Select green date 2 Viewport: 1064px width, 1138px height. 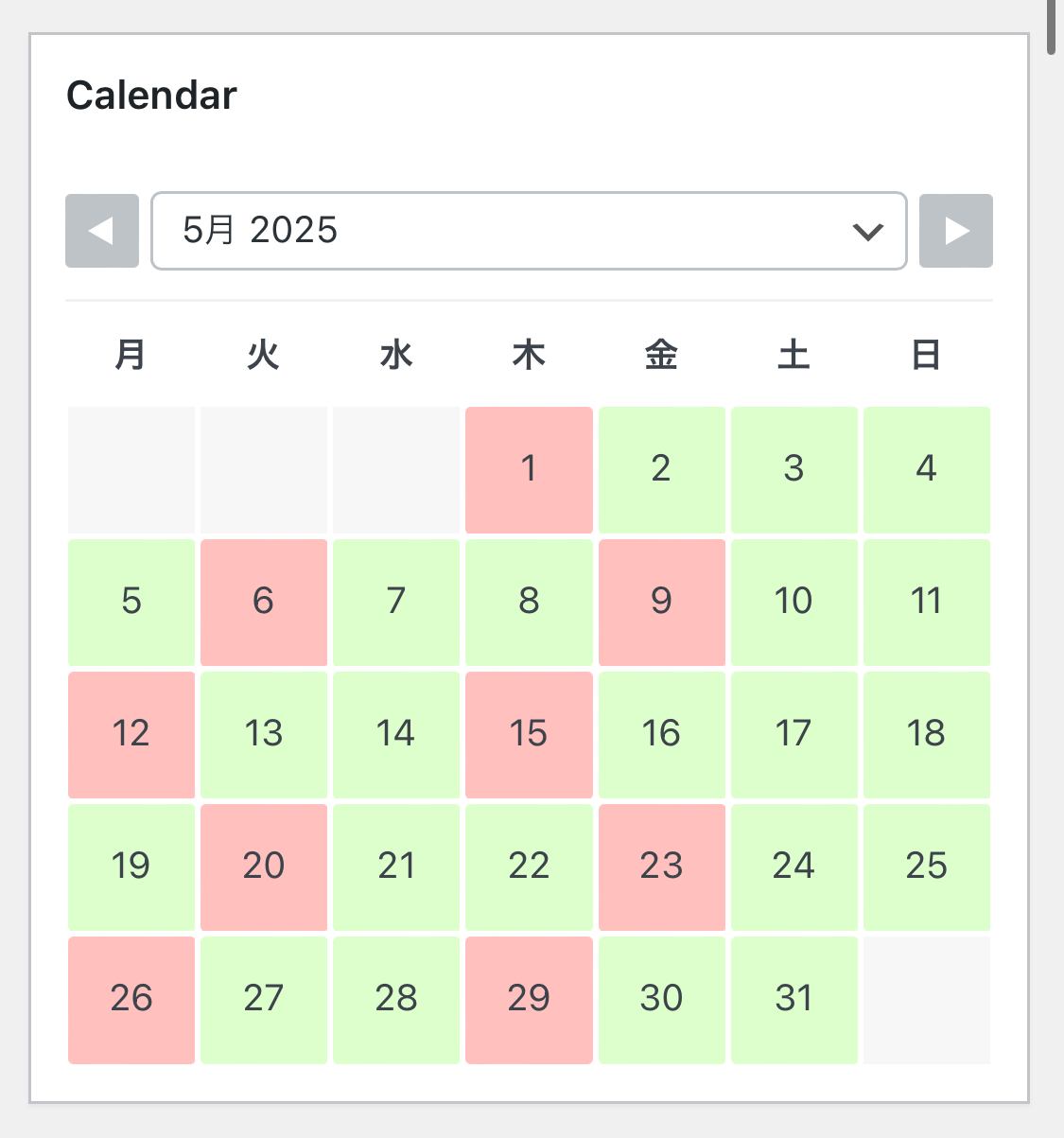662,470
